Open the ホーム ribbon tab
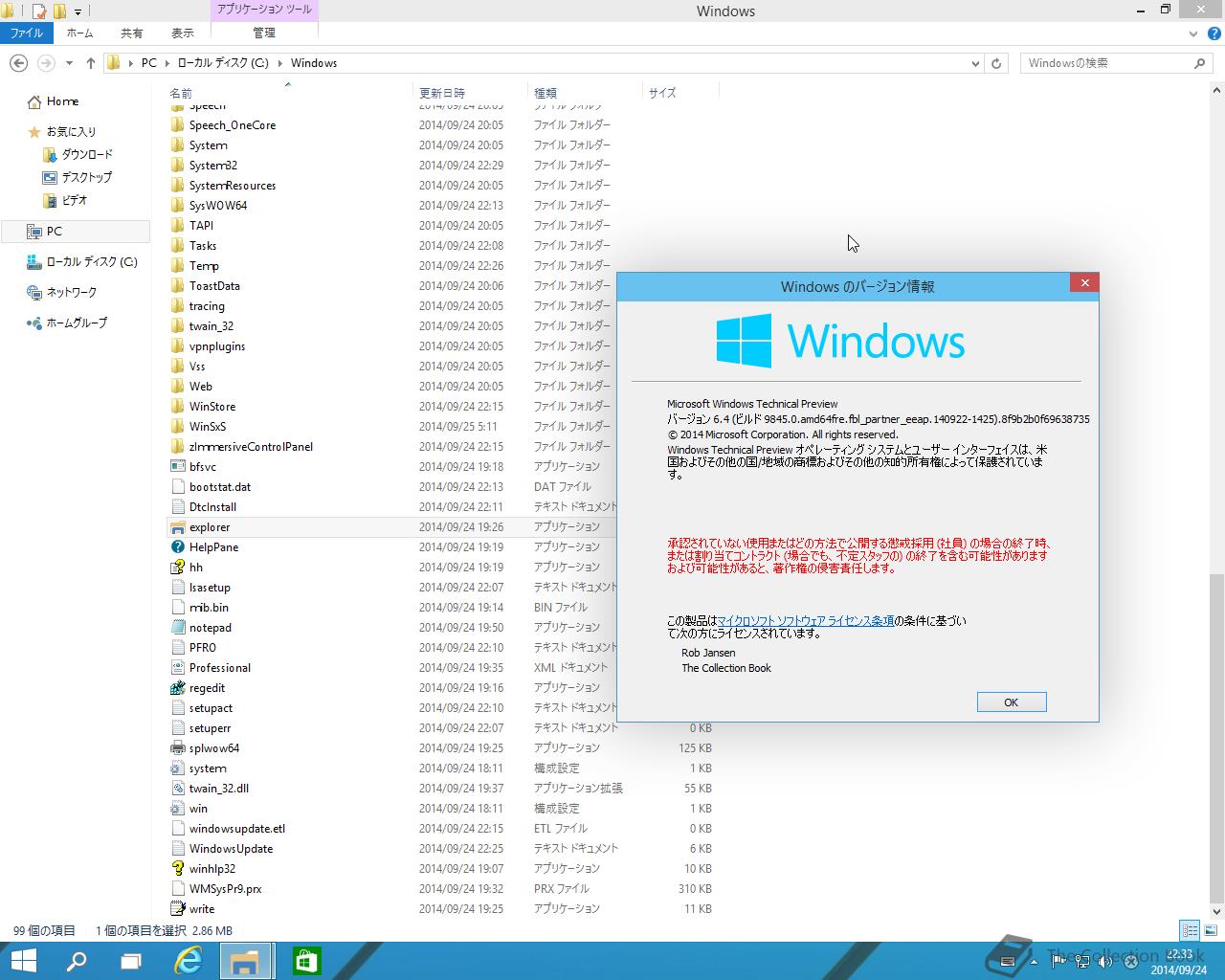The image size is (1225, 980). point(79,33)
